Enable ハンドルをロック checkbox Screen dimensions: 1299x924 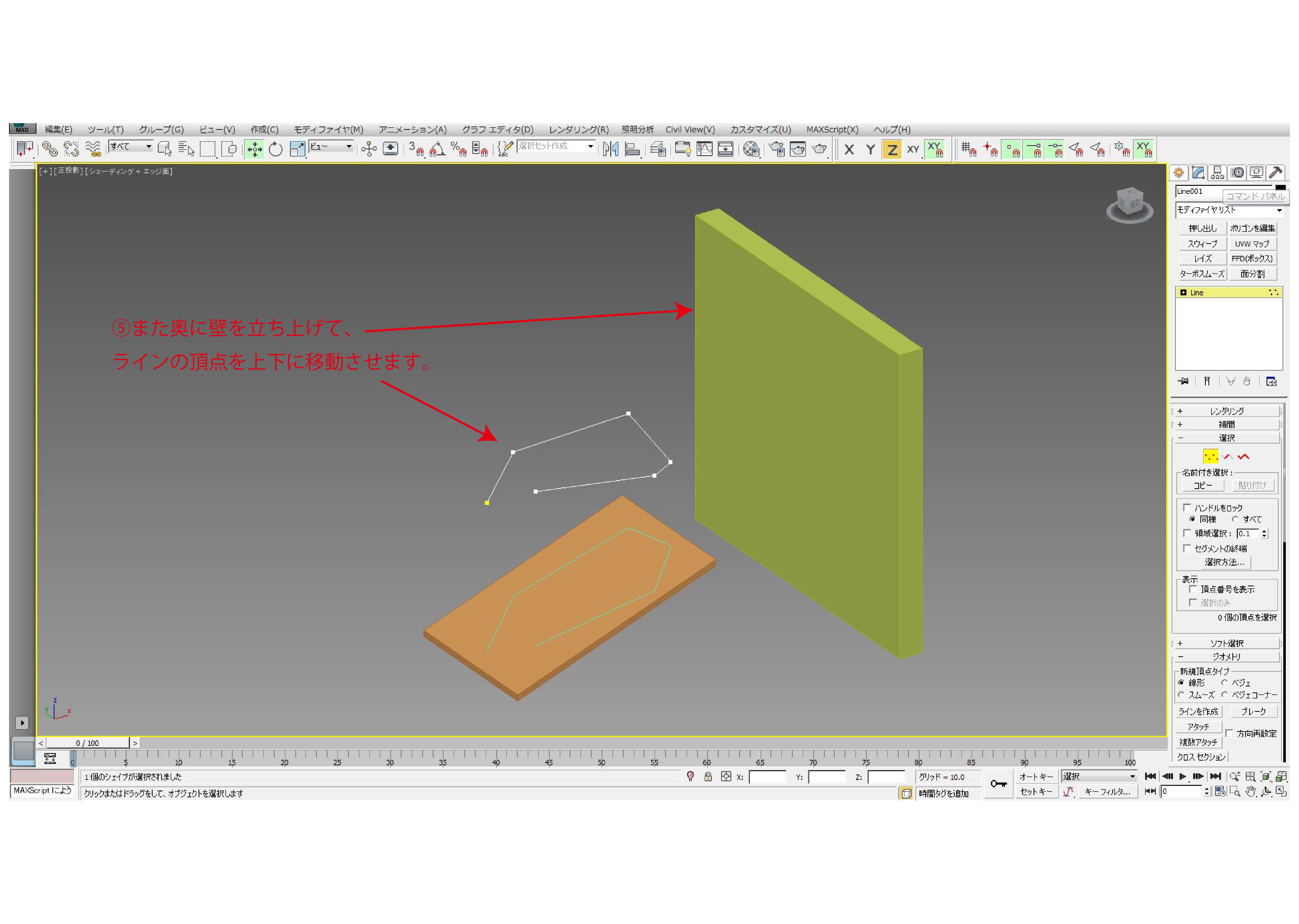pos(1187,508)
